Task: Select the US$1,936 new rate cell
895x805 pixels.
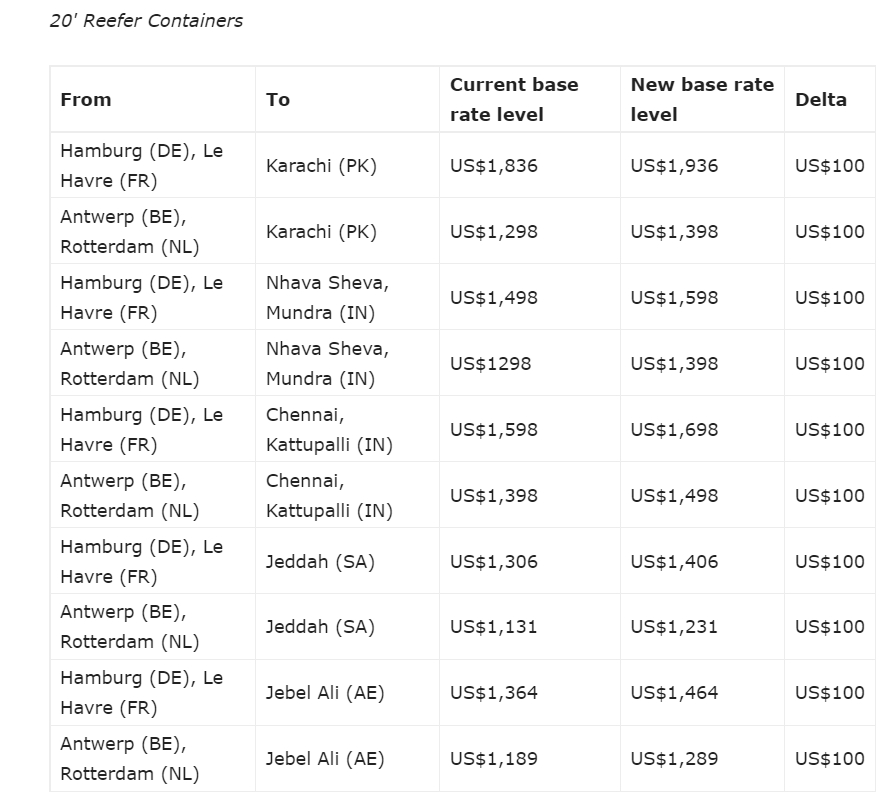Action: tap(674, 166)
